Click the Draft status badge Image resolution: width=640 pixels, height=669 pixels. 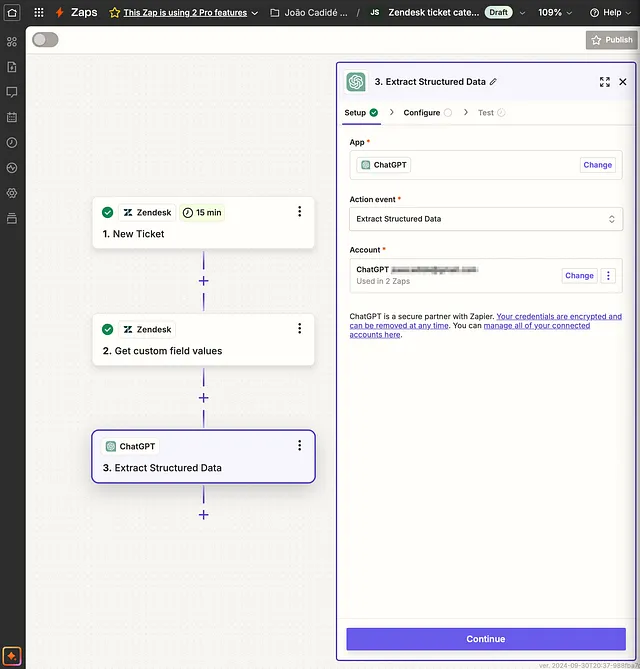[x=498, y=12]
